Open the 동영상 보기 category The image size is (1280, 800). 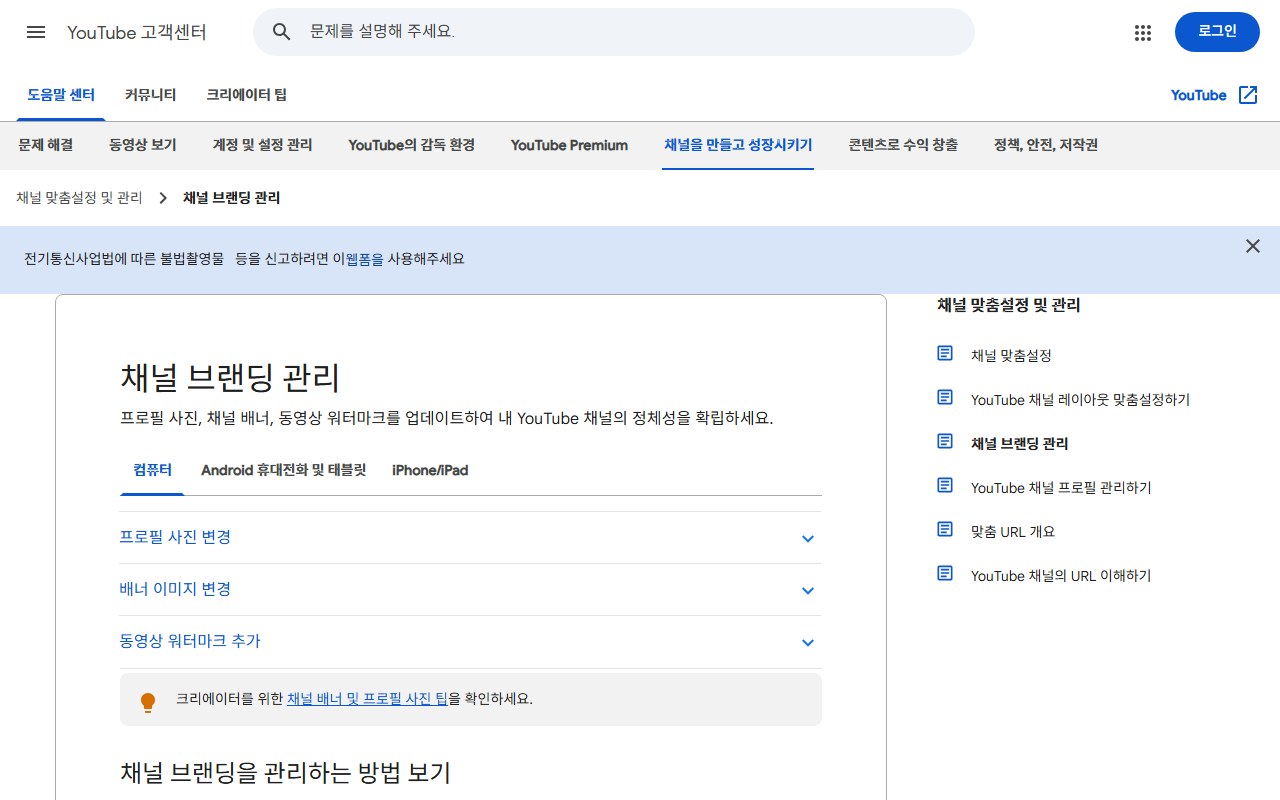click(x=143, y=145)
